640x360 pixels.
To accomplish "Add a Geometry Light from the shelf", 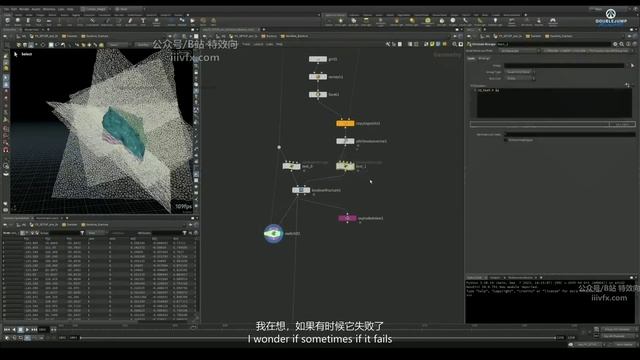I will pyautogui.click(x=380, y=21).
